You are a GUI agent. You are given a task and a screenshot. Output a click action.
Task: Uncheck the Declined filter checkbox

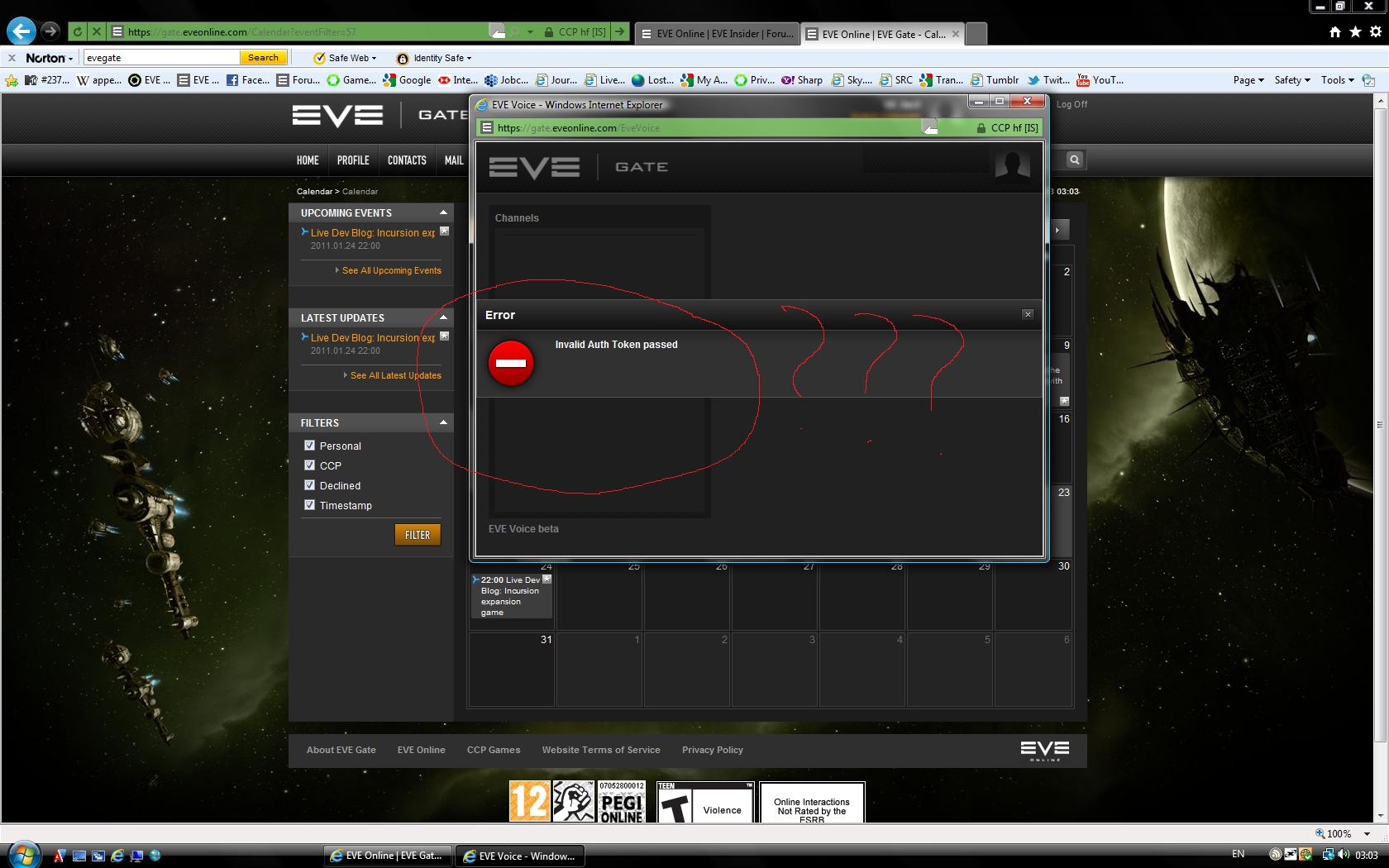point(309,484)
